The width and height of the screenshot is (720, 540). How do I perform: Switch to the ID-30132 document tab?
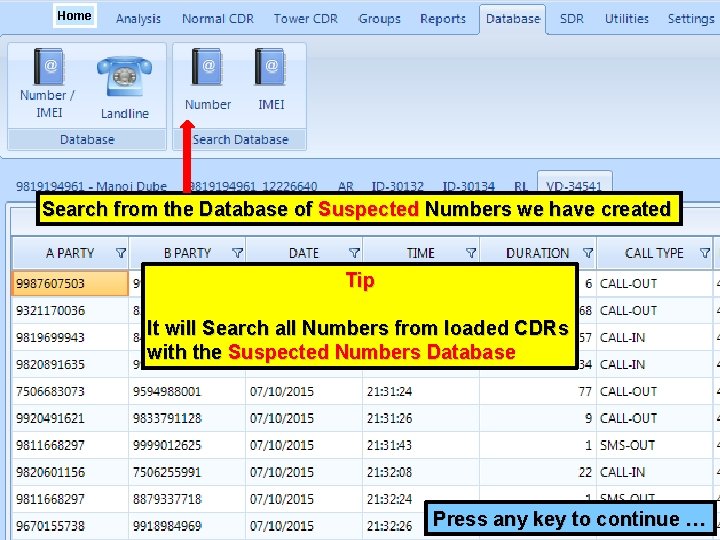pos(398,186)
